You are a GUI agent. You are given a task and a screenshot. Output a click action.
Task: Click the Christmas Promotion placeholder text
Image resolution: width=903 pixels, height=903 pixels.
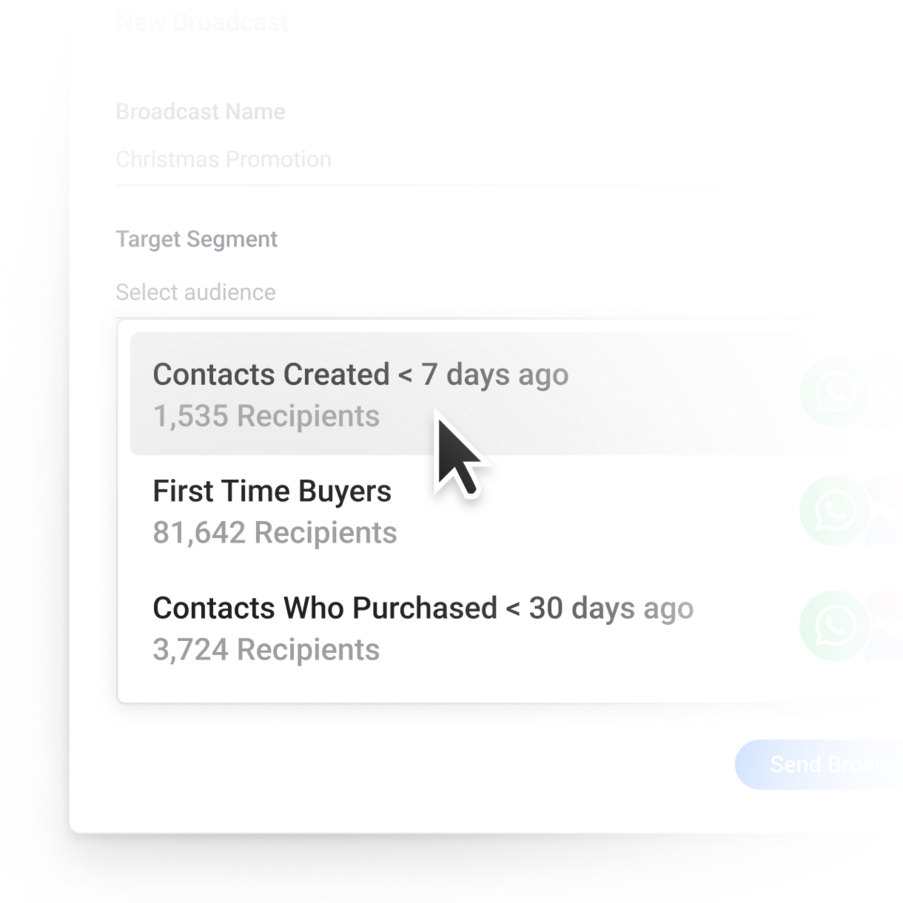223,160
